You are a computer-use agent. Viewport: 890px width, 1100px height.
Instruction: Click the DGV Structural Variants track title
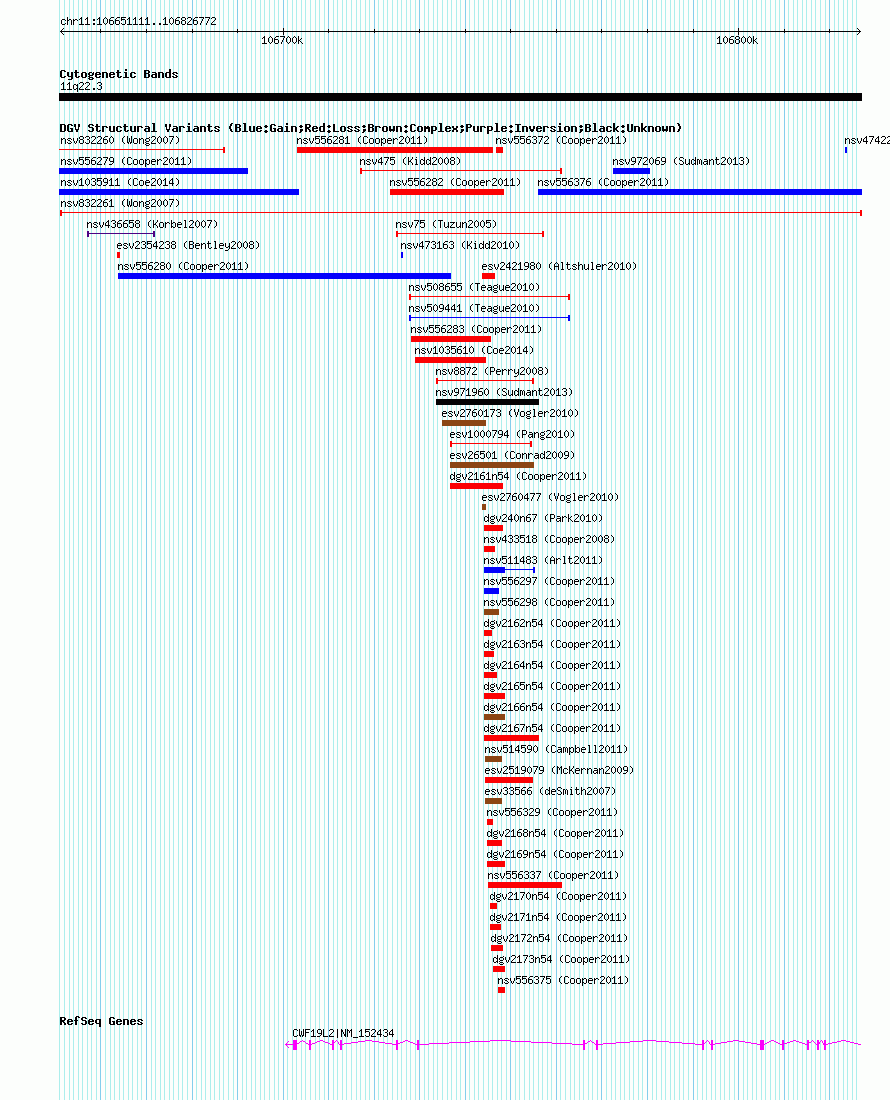pos(370,128)
